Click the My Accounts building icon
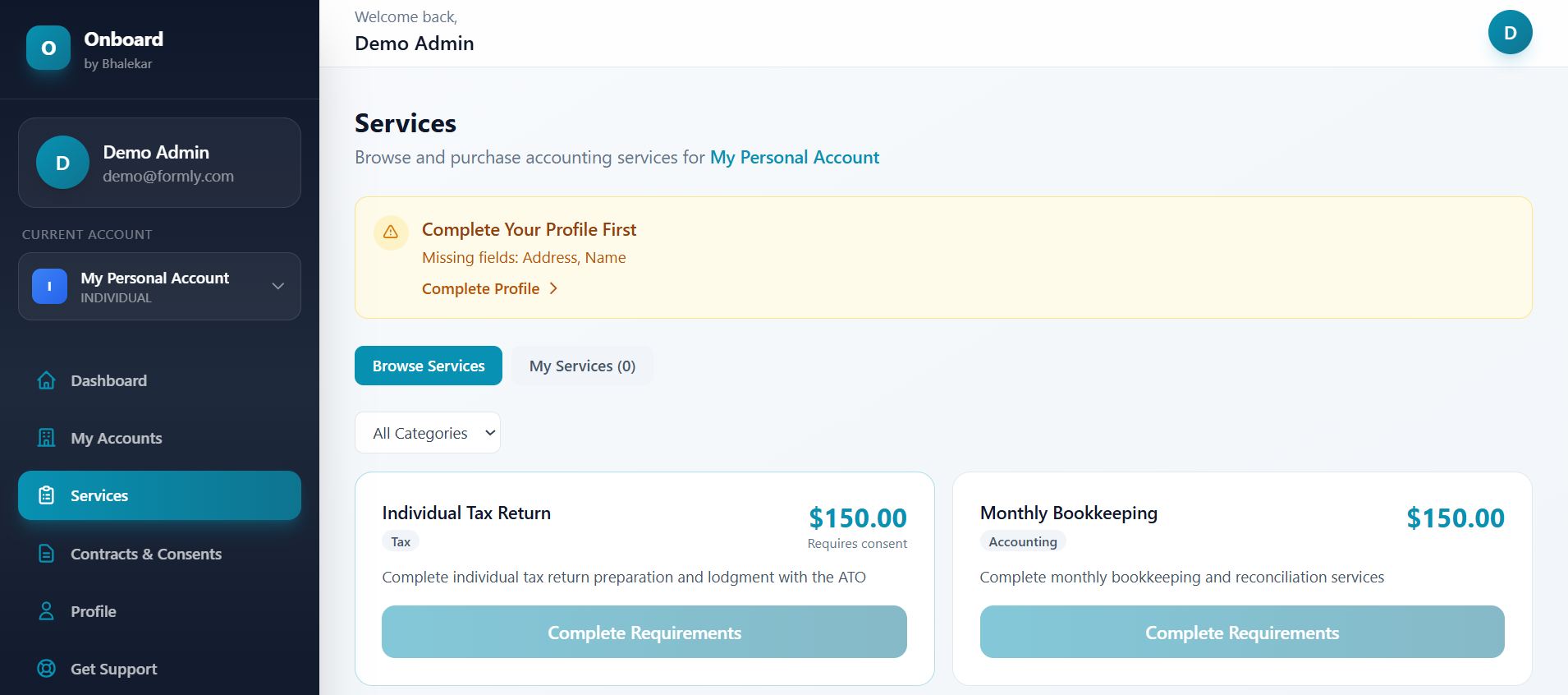The image size is (1568, 695). pos(47,438)
